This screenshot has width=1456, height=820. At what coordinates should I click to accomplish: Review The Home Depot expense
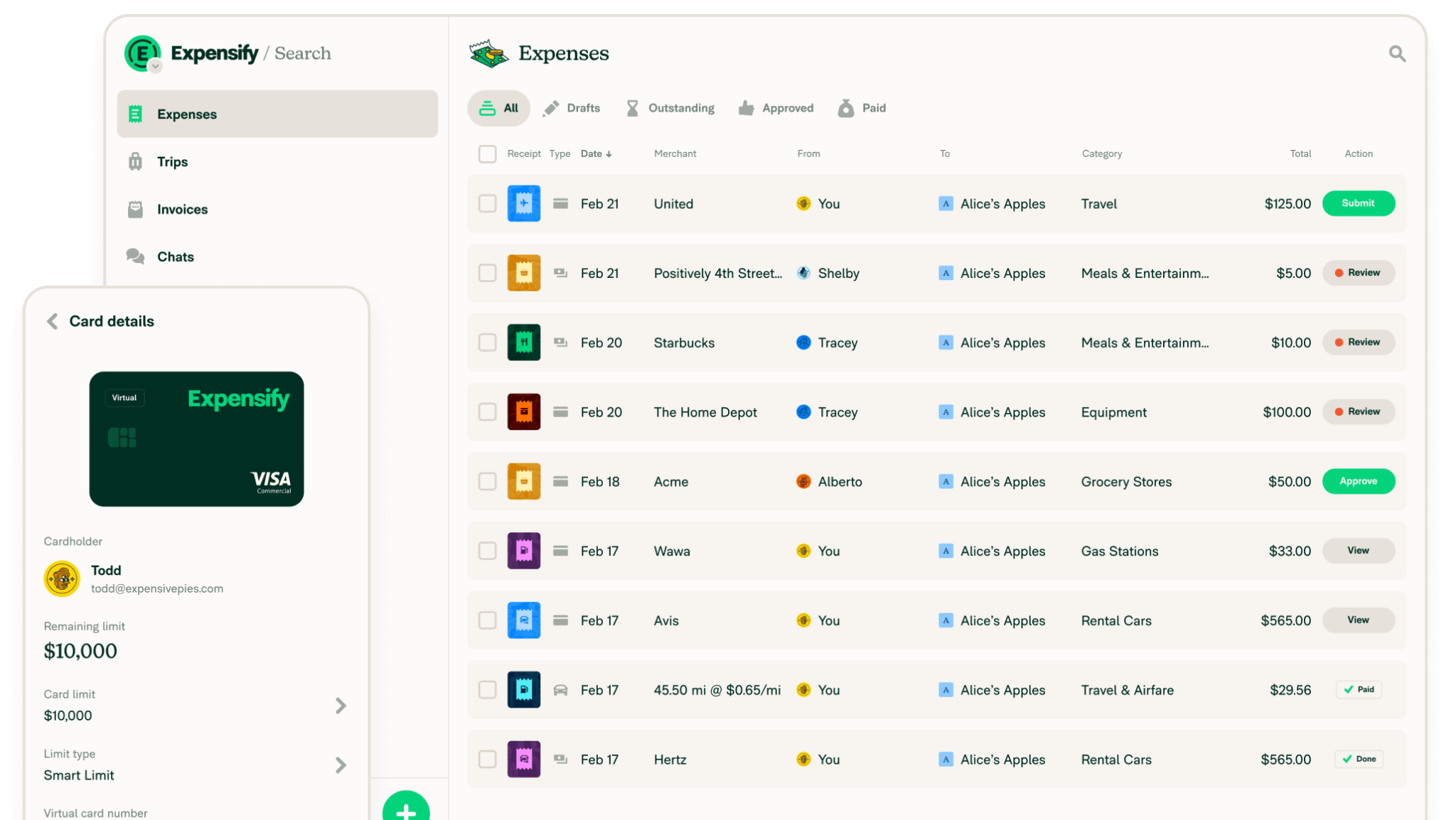click(x=1358, y=412)
